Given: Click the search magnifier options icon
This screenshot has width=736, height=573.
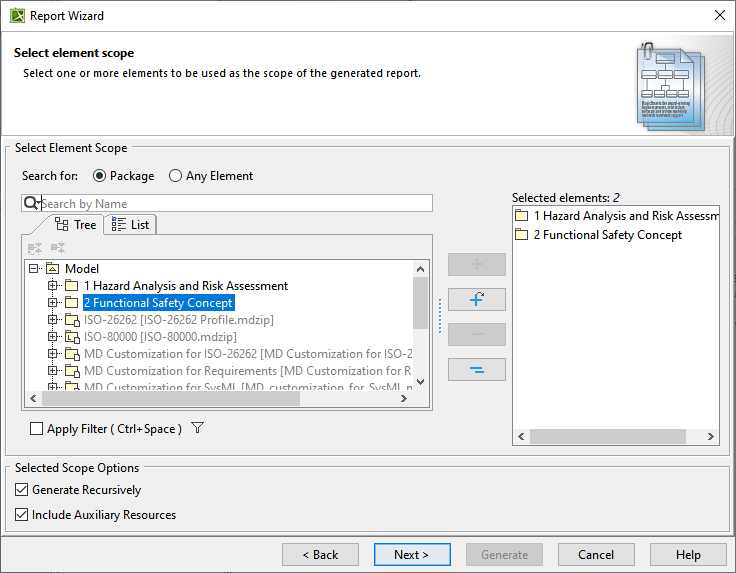Looking at the screenshot, I should pyautogui.click(x=31, y=204).
